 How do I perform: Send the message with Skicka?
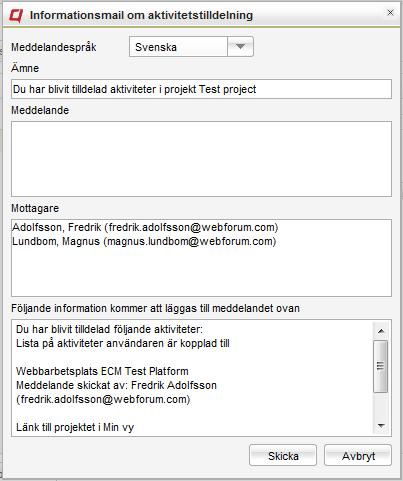pos(283,455)
